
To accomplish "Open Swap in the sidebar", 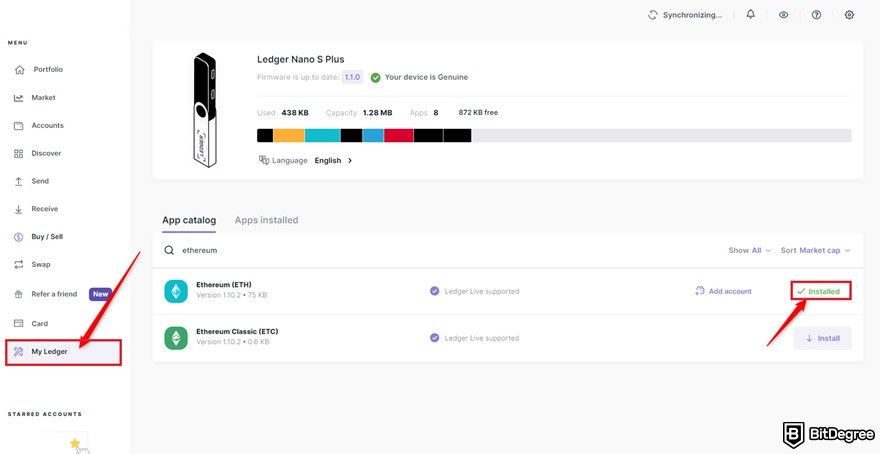I will (x=40, y=264).
